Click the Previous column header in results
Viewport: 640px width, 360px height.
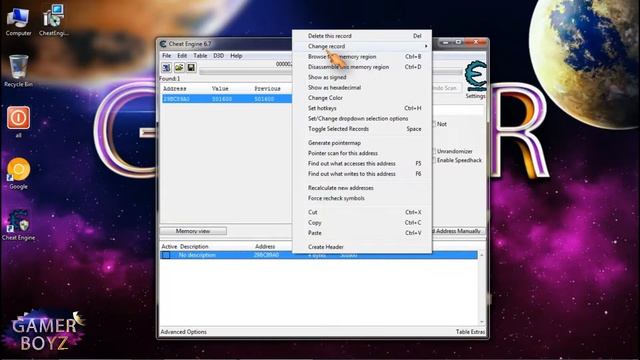coord(267,89)
